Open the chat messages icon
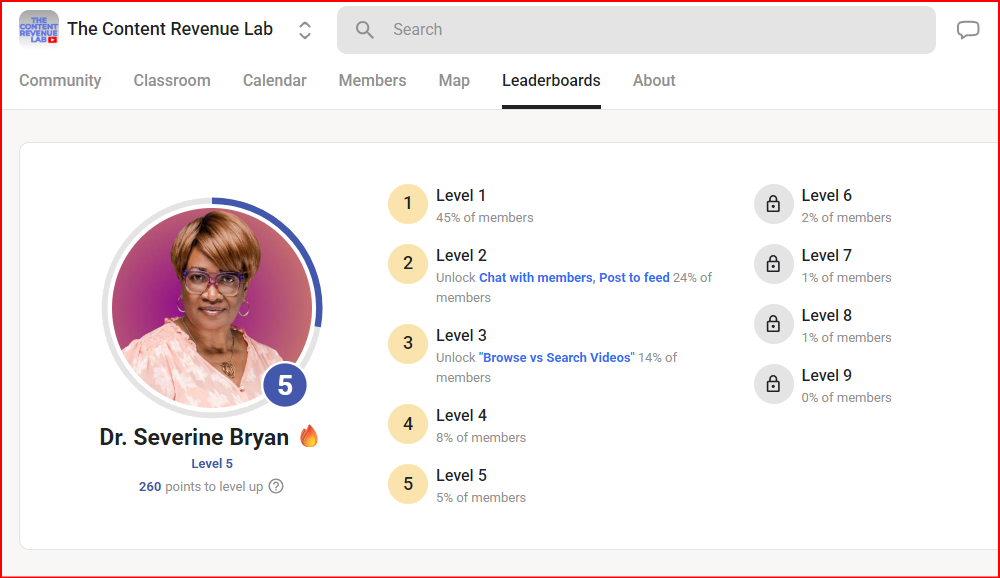 pos(968,30)
